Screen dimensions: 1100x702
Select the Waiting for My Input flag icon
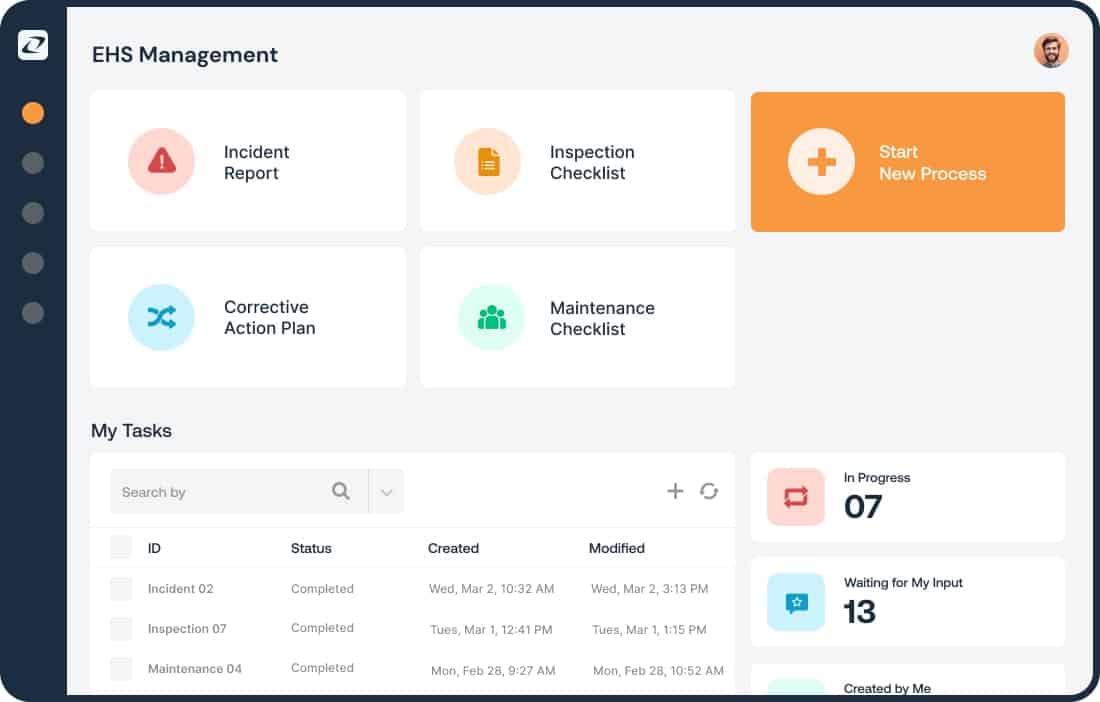795,602
